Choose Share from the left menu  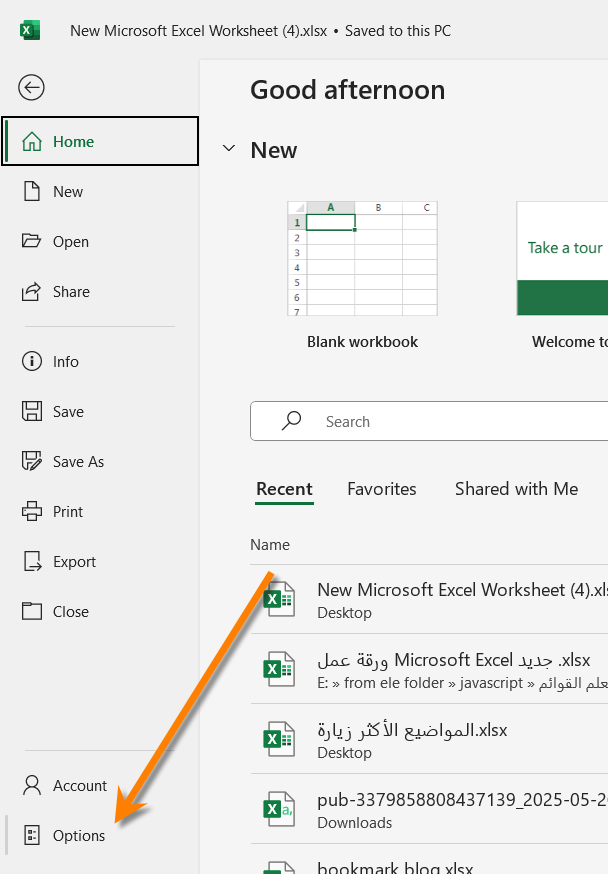(100, 292)
